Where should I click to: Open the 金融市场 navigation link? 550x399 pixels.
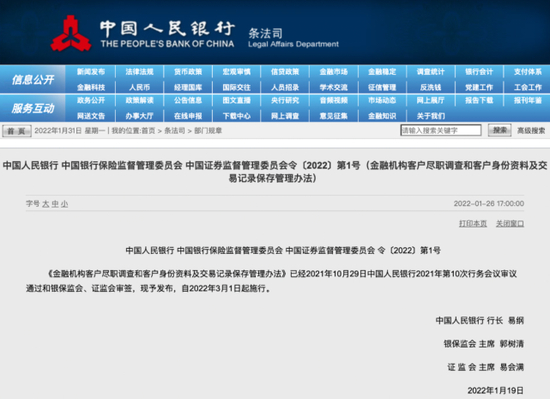click(x=334, y=72)
